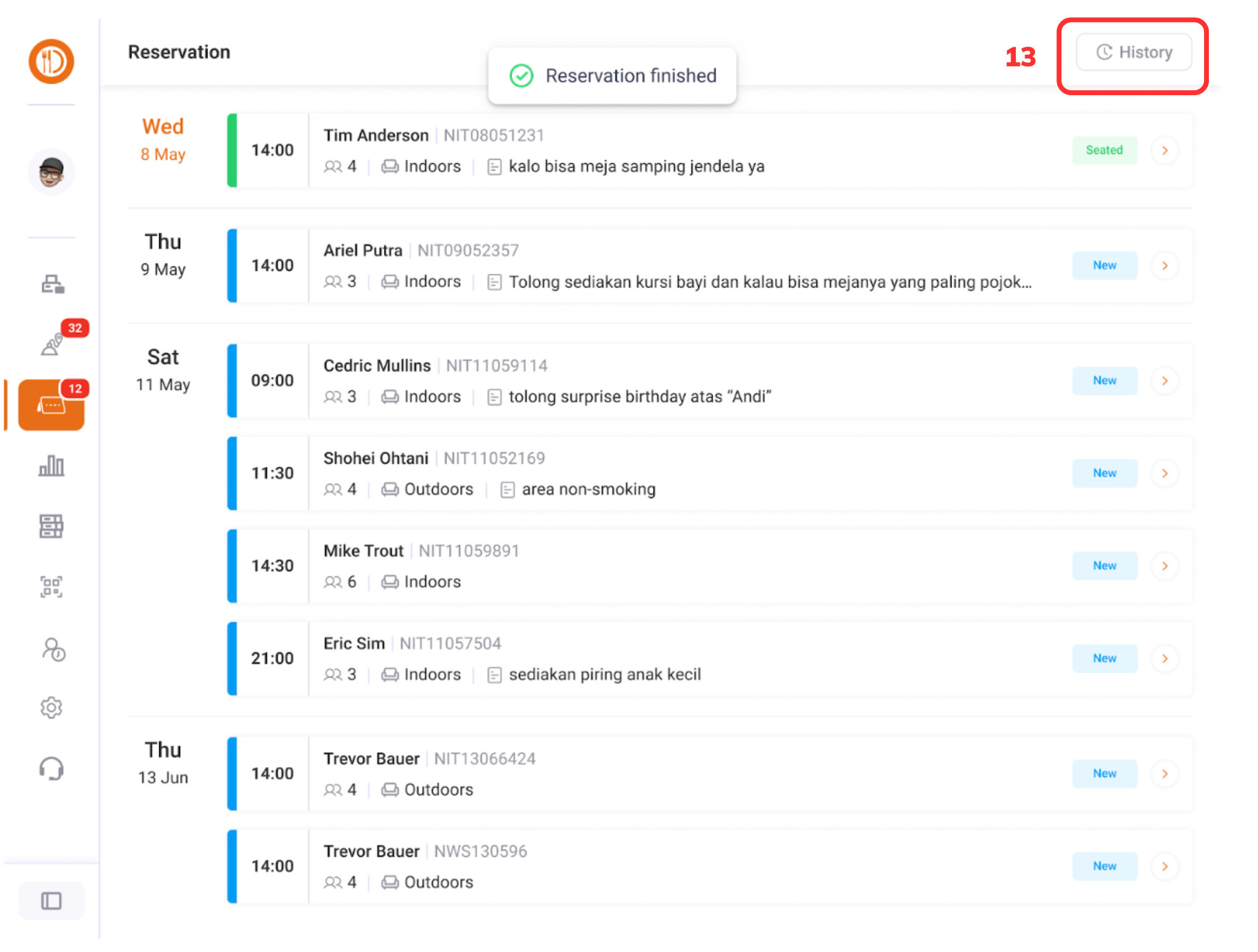Open the History panel
Viewport: 1258px width, 952px height.
tap(1133, 53)
